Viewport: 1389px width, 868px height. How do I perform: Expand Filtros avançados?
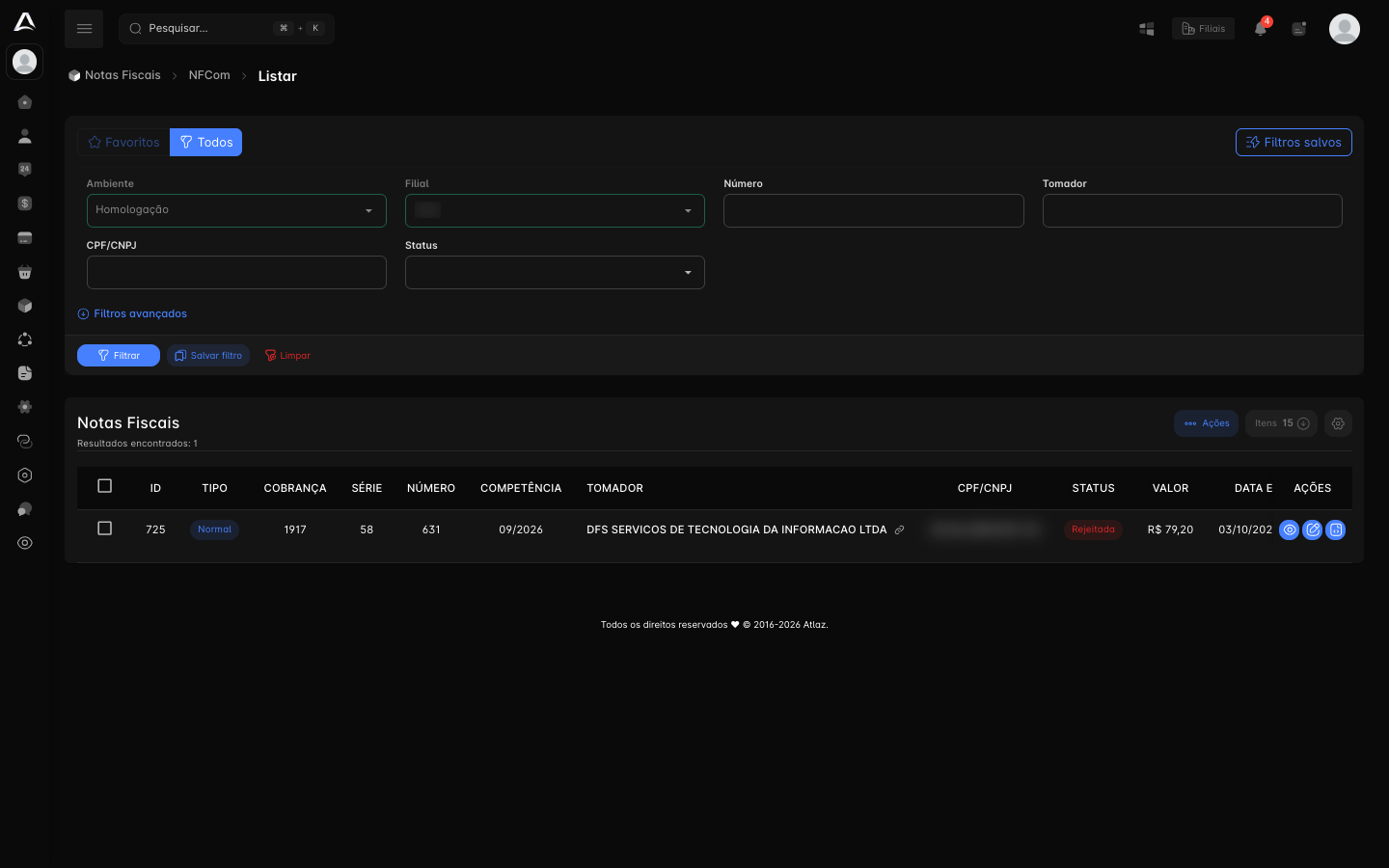[132, 313]
